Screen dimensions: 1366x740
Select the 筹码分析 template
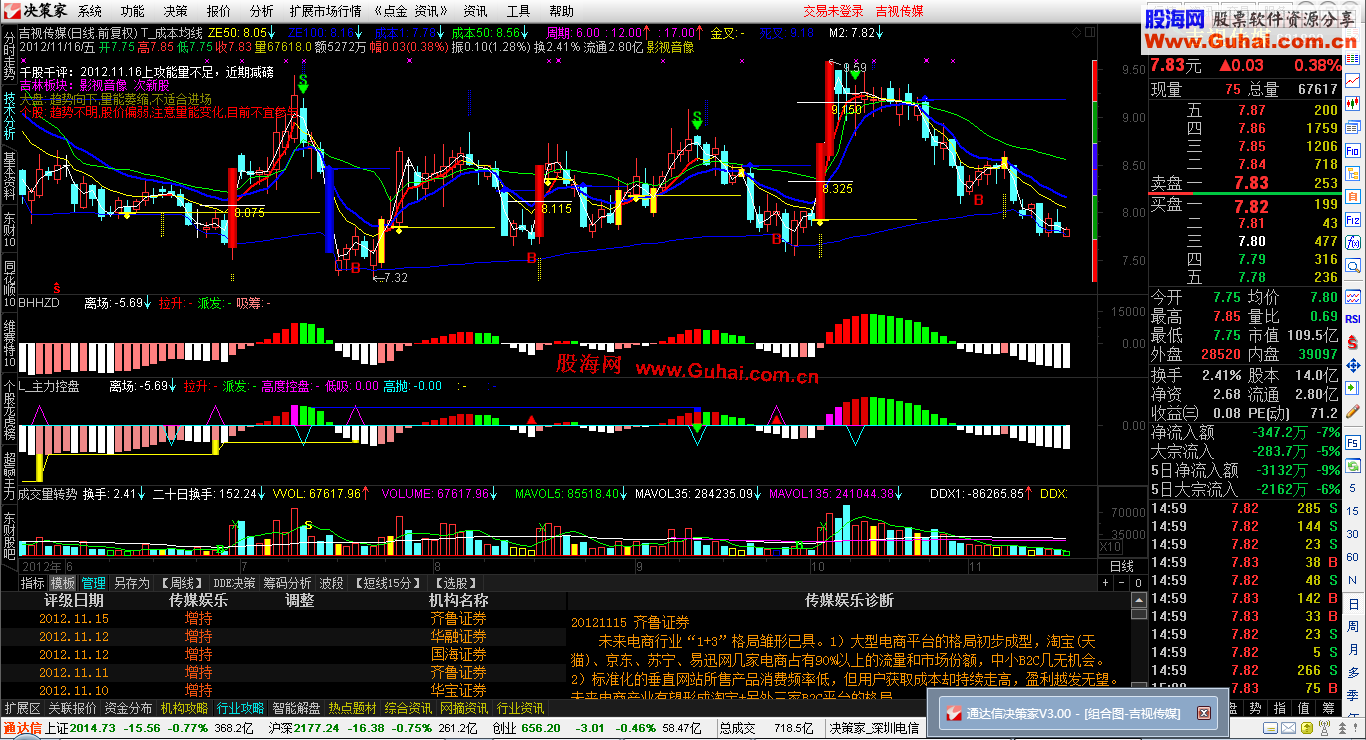pyautogui.click(x=288, y=582)
